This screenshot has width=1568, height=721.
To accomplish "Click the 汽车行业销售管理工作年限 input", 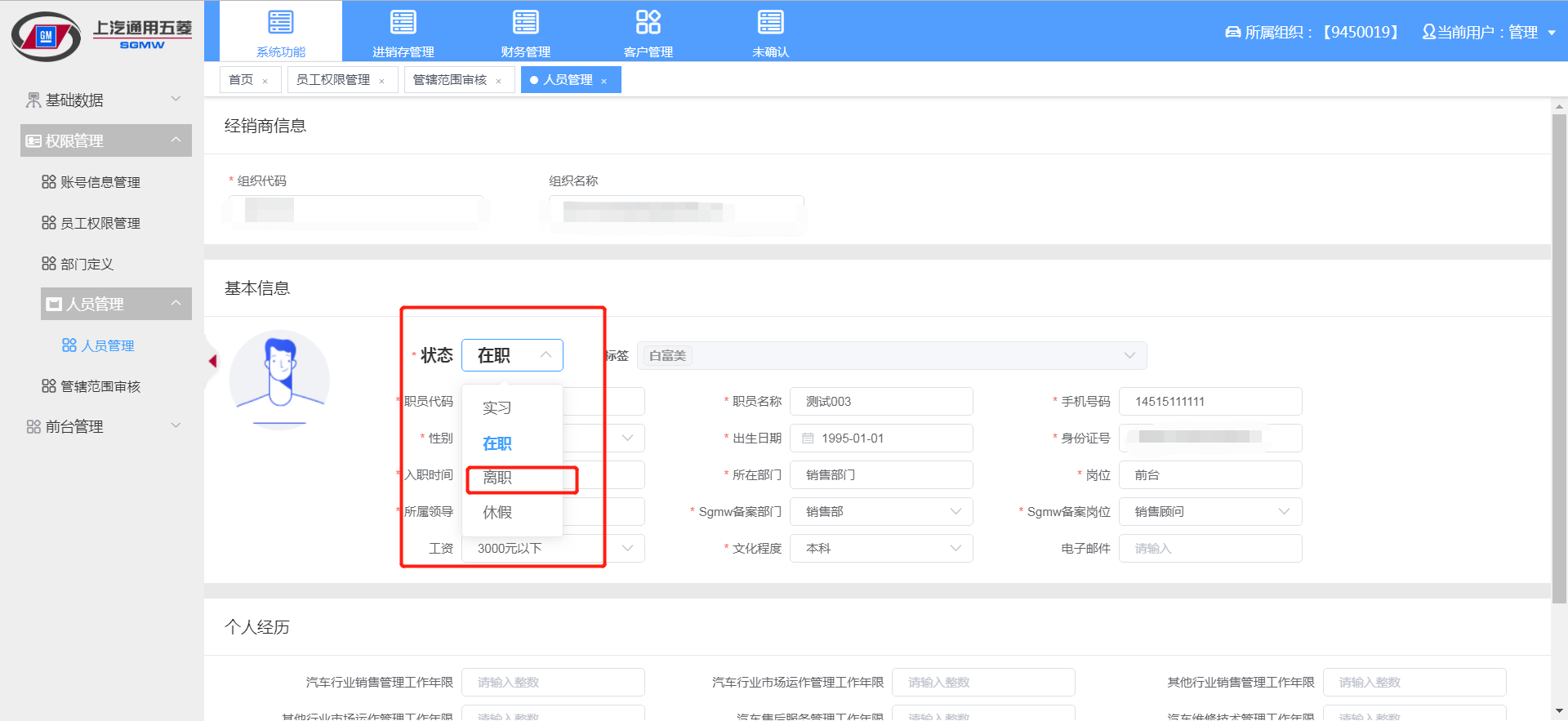I will tap(553, 682).
